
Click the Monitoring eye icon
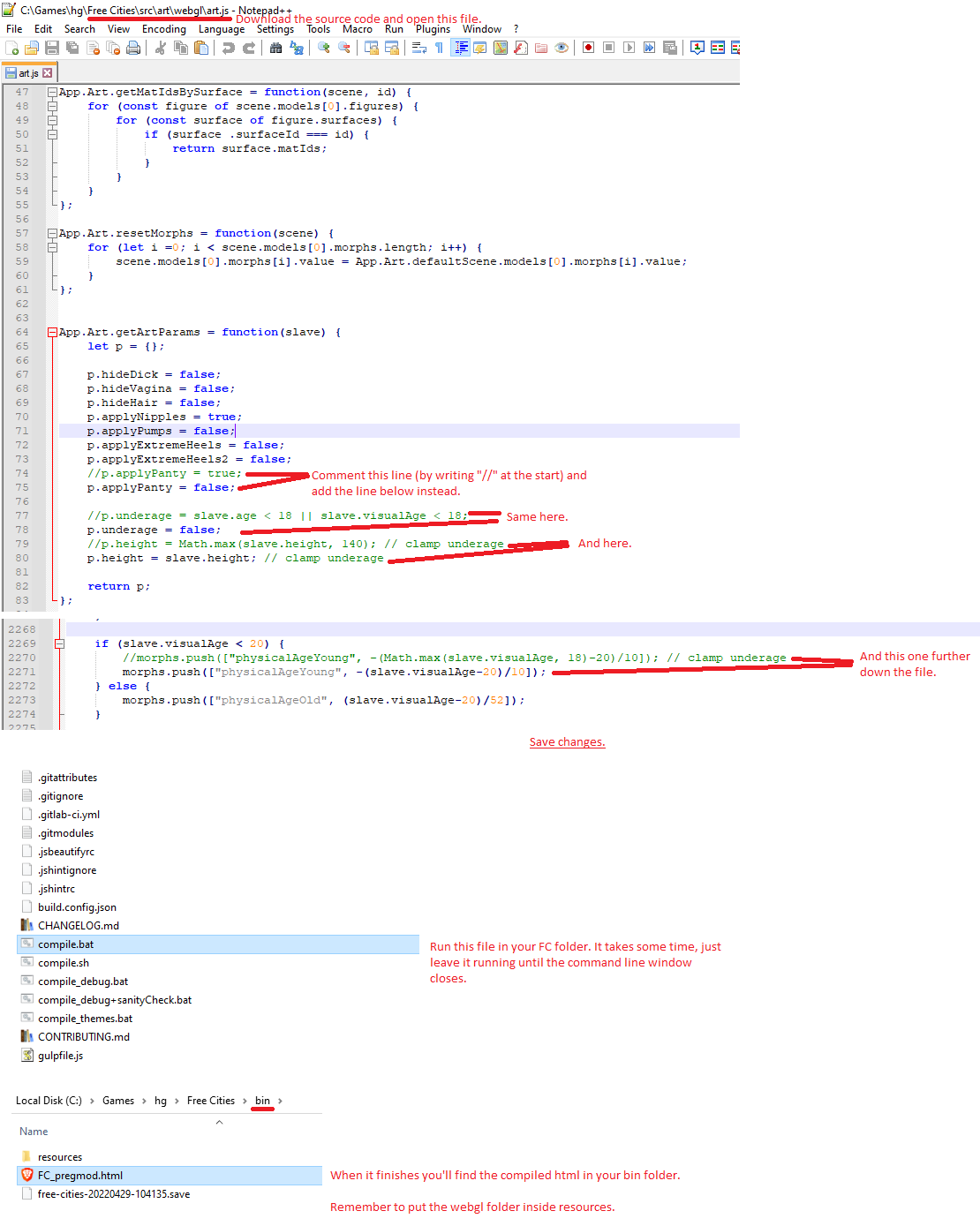point(562,48)
